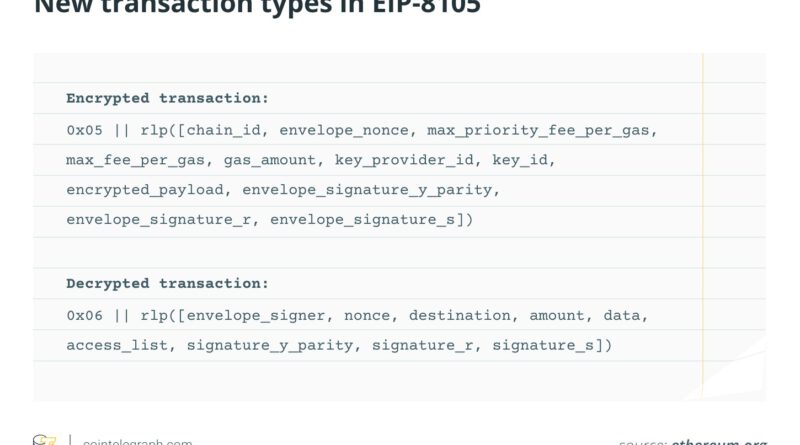Select the "Encrypted transaction:" label
This screenshot has width=800, height=445.
pos(167,98)
